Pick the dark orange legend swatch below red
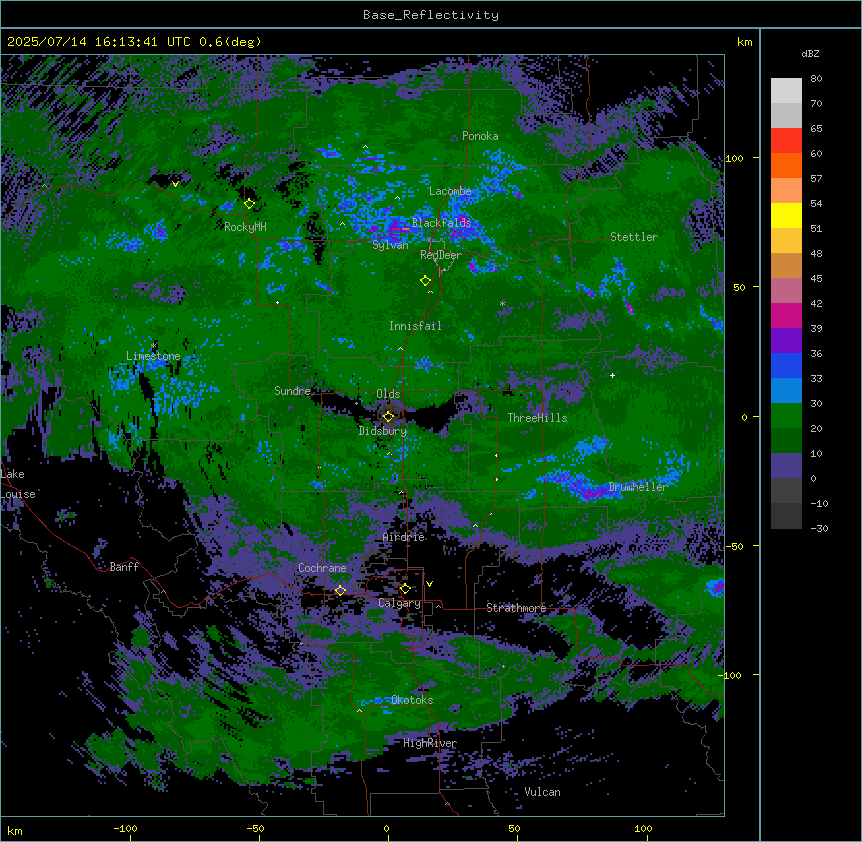Image resolution: width=862 pixels, height=842 pixels. coord(786,165)
